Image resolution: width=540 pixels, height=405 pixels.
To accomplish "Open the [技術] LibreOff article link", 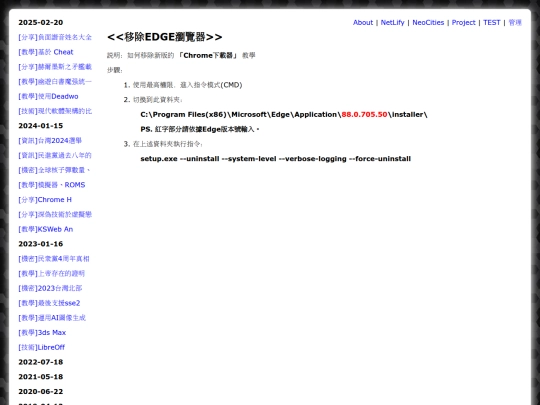I will click(42, 347).
